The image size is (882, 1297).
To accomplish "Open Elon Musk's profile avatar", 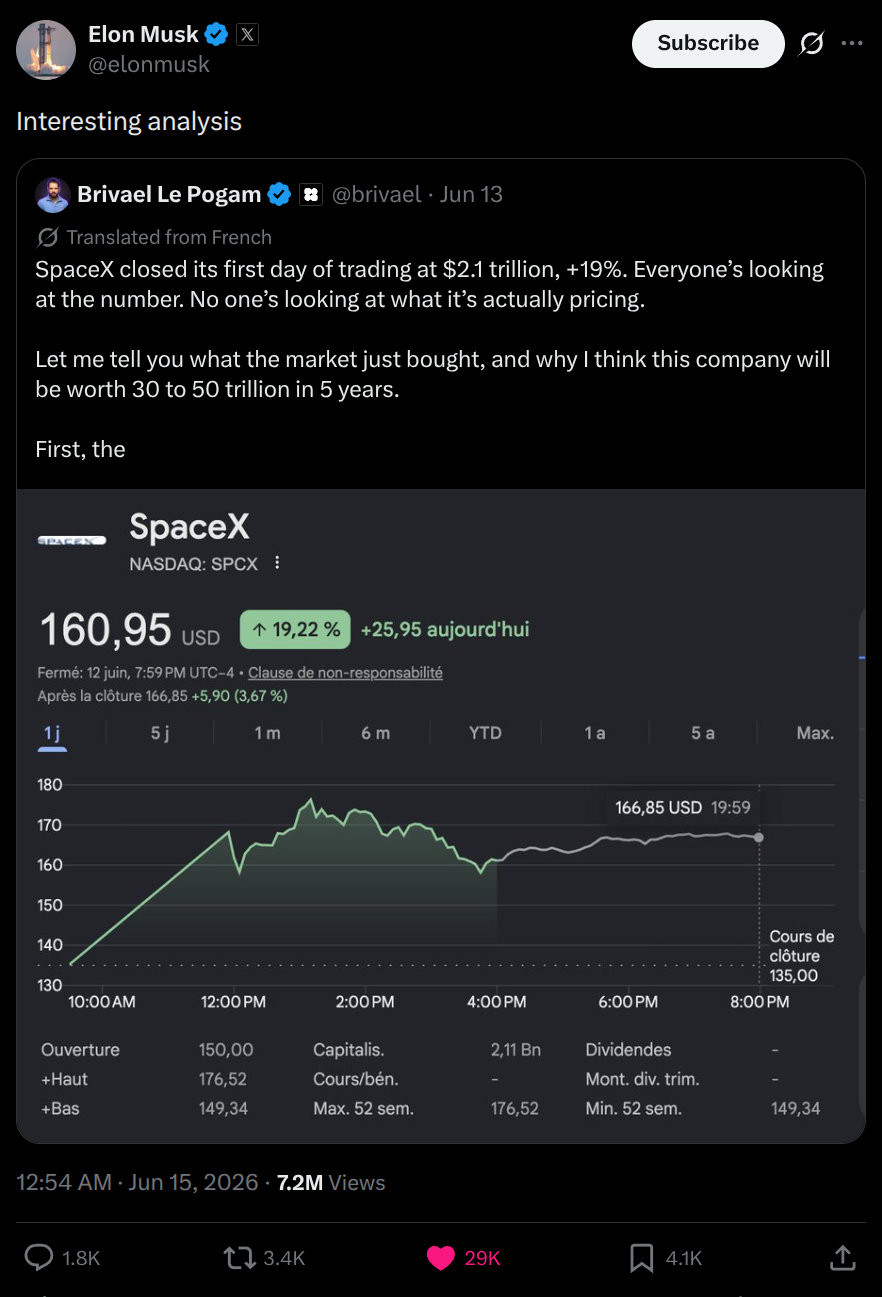I will [x=46, y=49].
